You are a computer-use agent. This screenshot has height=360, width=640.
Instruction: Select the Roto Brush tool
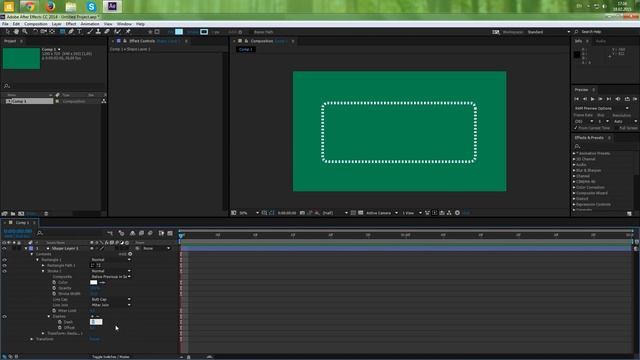pos(118,31)
